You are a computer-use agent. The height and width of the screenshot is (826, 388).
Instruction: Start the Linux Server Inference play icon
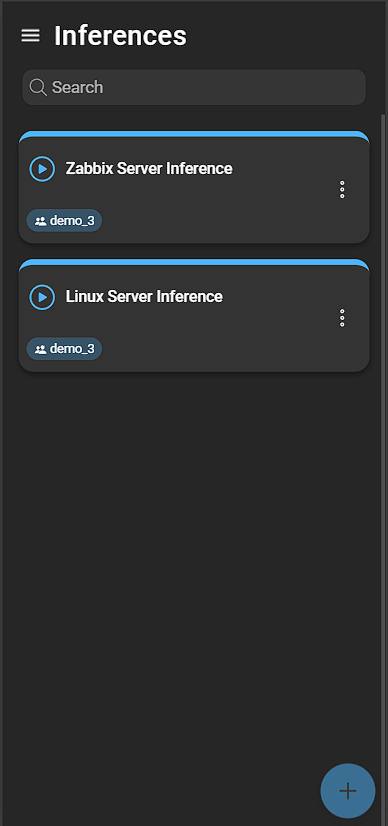[x=42, y=297]
